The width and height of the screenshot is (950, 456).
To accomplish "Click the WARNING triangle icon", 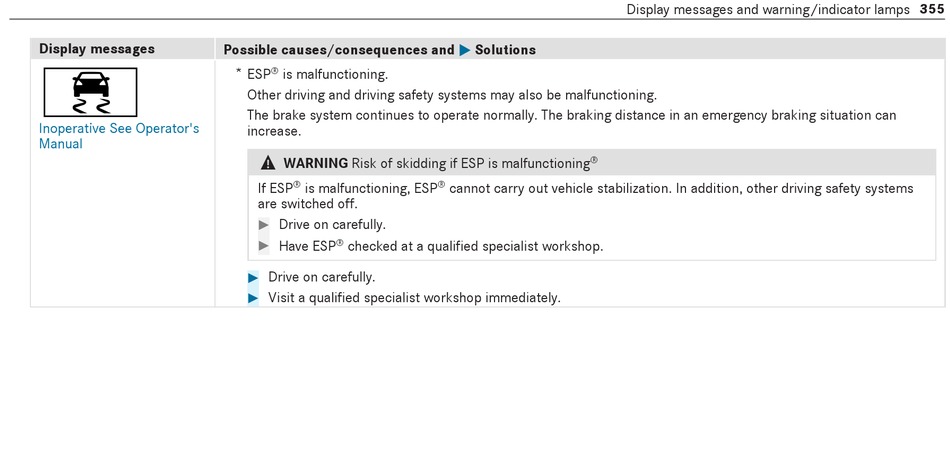I will tap(268, 163).
